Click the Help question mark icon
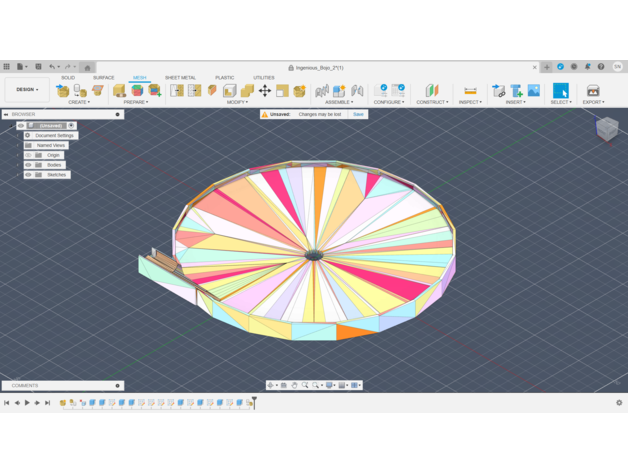Viewport: 628px width, 472px height. (601, 67)
